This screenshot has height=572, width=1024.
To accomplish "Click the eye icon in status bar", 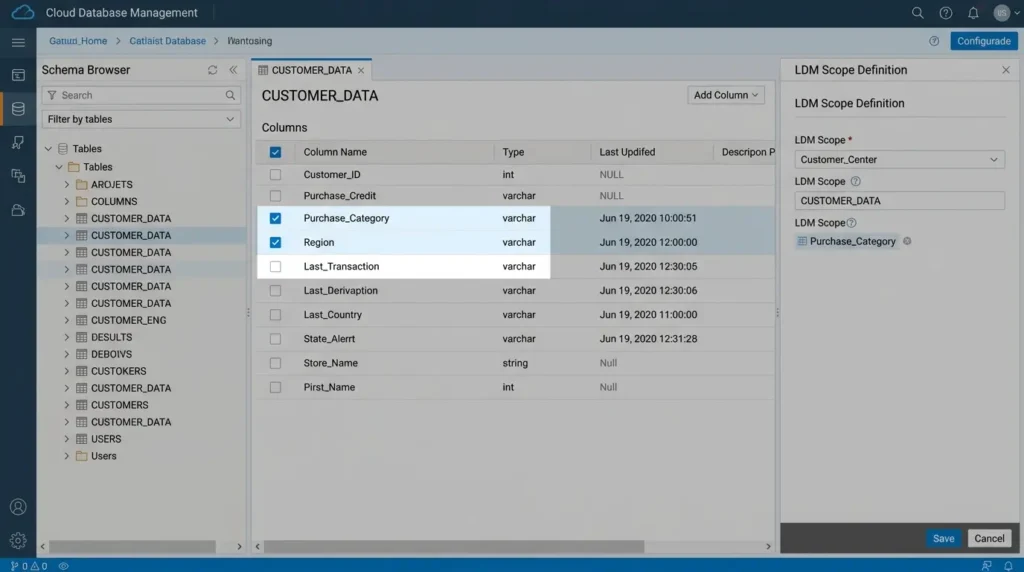I will point(63,566).
